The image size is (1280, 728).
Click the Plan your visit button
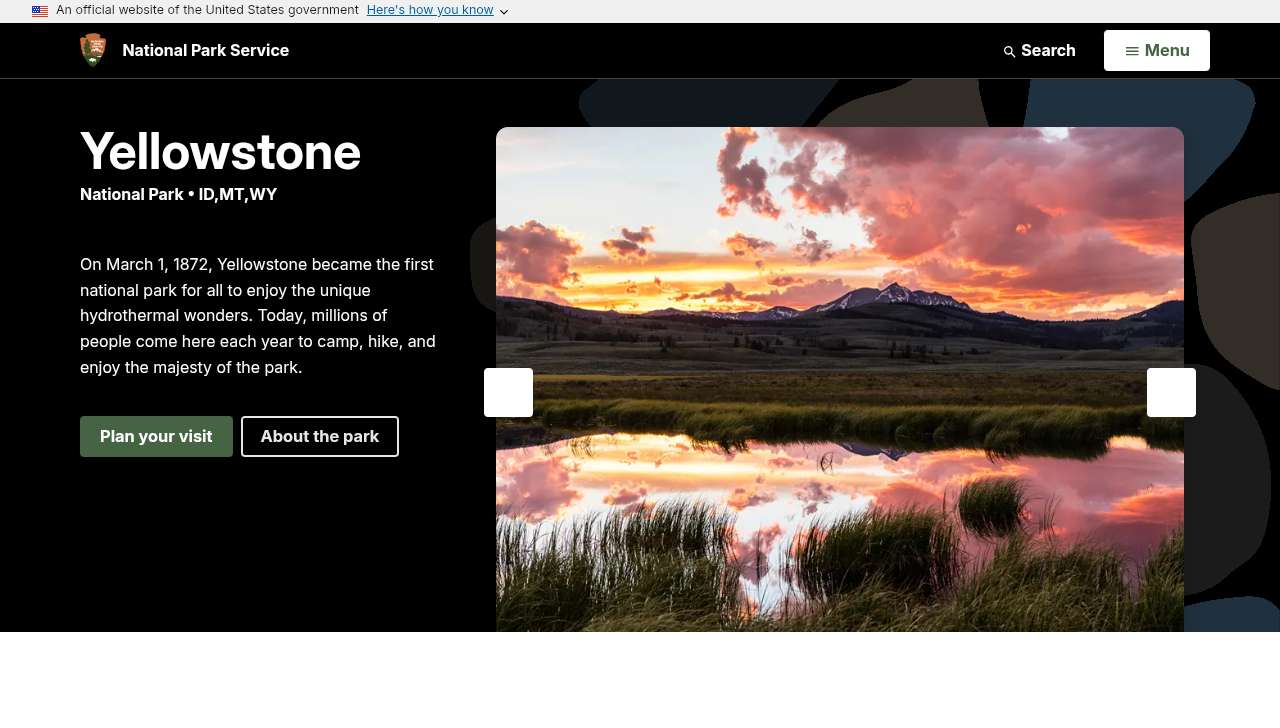[x=156, y=436]
